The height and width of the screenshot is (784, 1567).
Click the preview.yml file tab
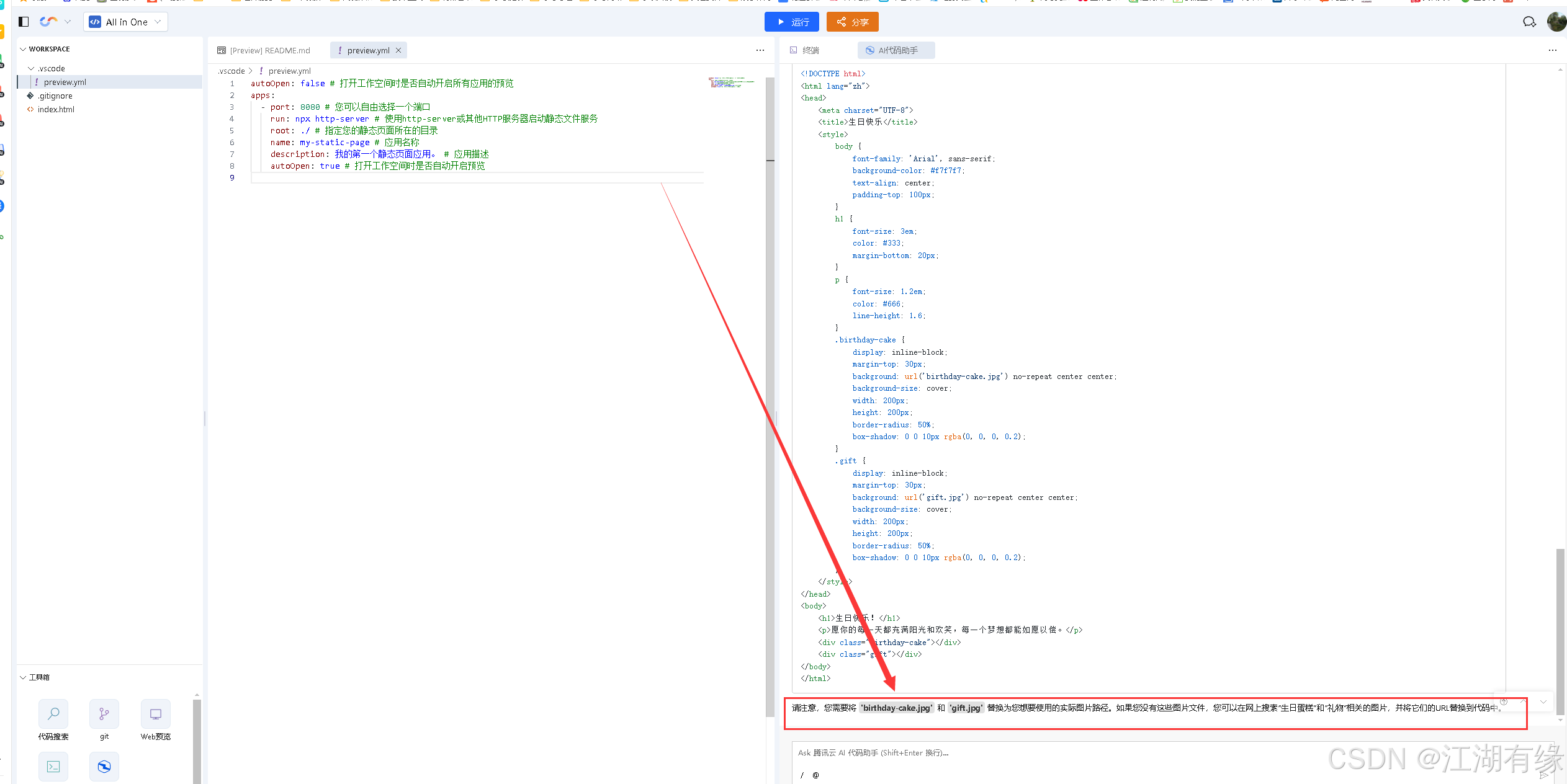365,49
